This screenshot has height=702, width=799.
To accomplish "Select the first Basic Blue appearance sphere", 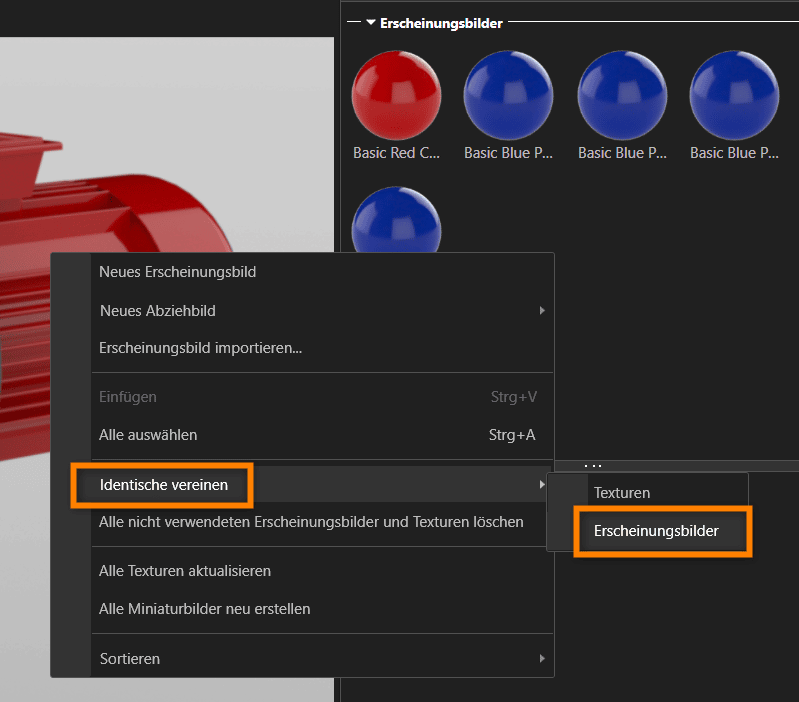I will (x=508, y=95).
